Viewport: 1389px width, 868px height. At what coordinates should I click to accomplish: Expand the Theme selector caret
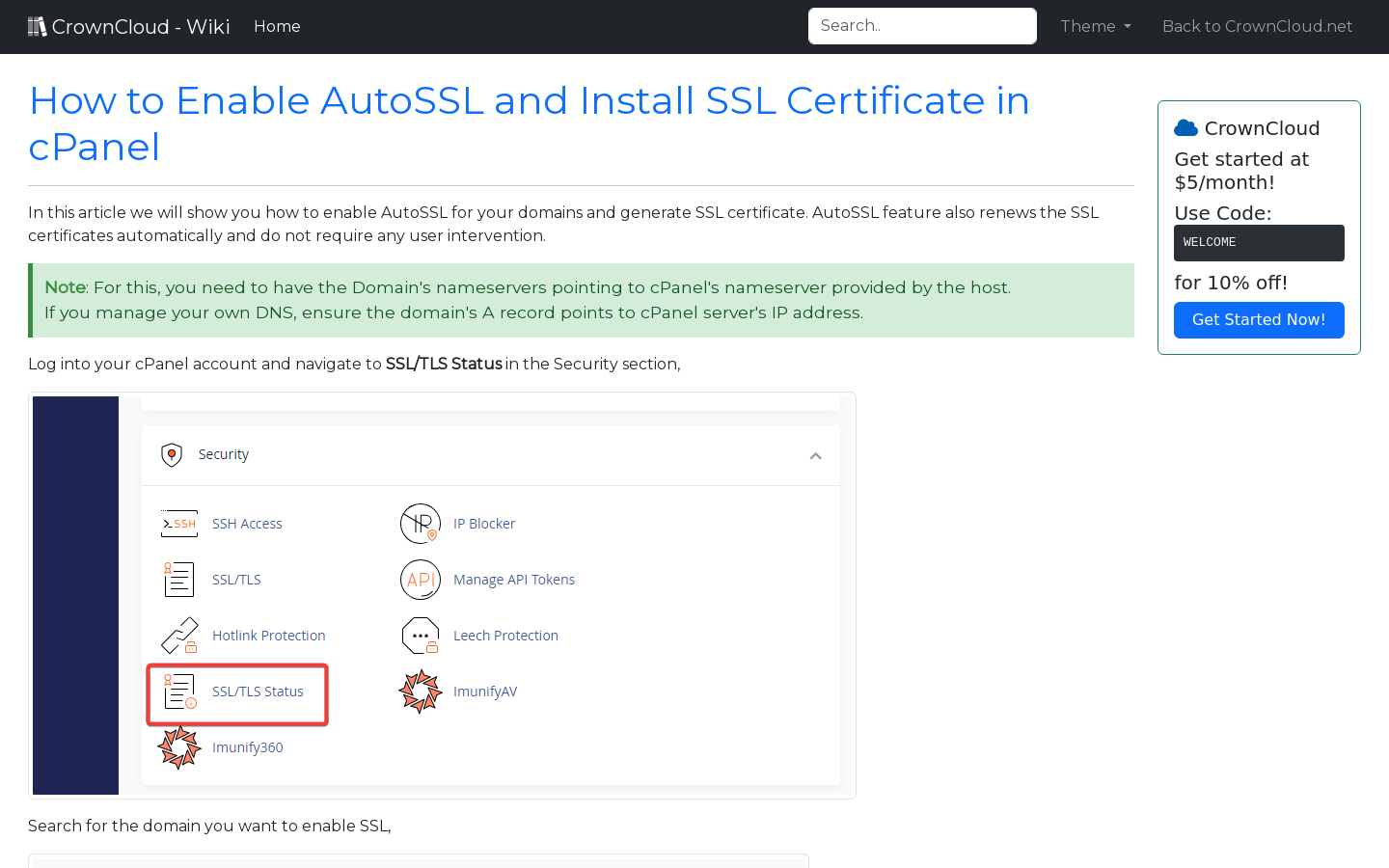coord(1128,27)
